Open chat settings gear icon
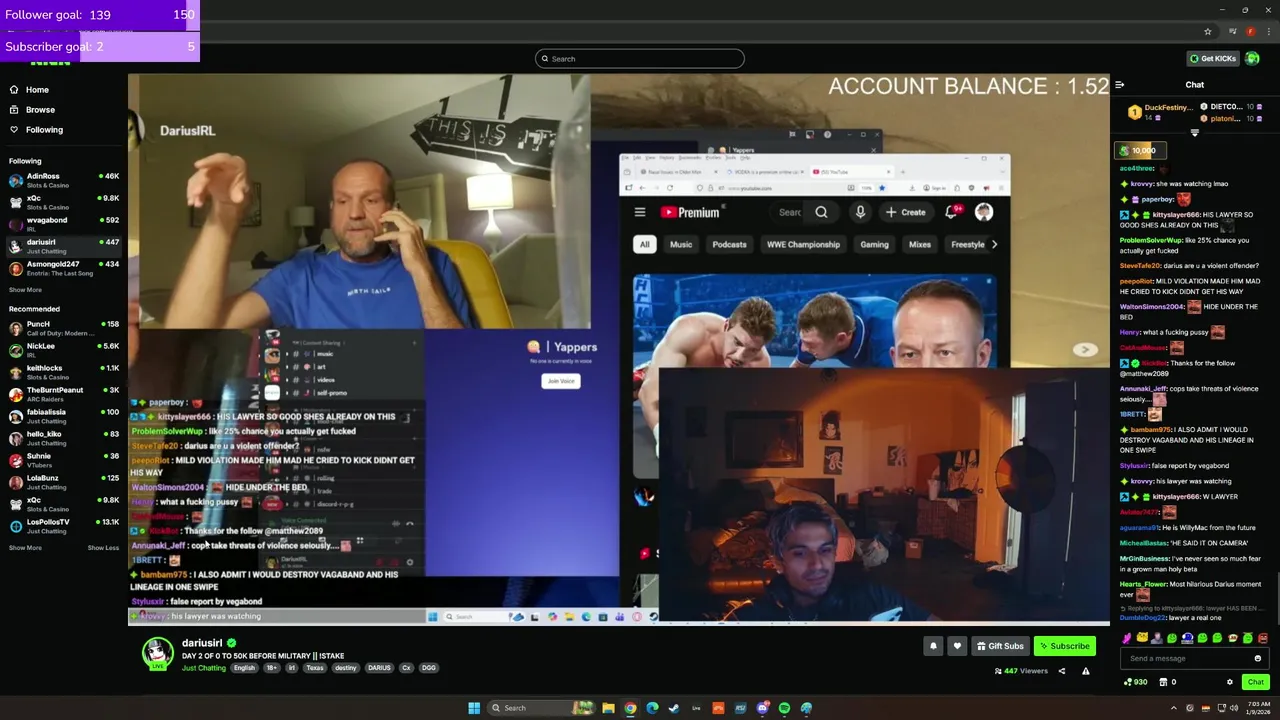This screenshot has width=1280, height=720. [x=1230, y=683]
